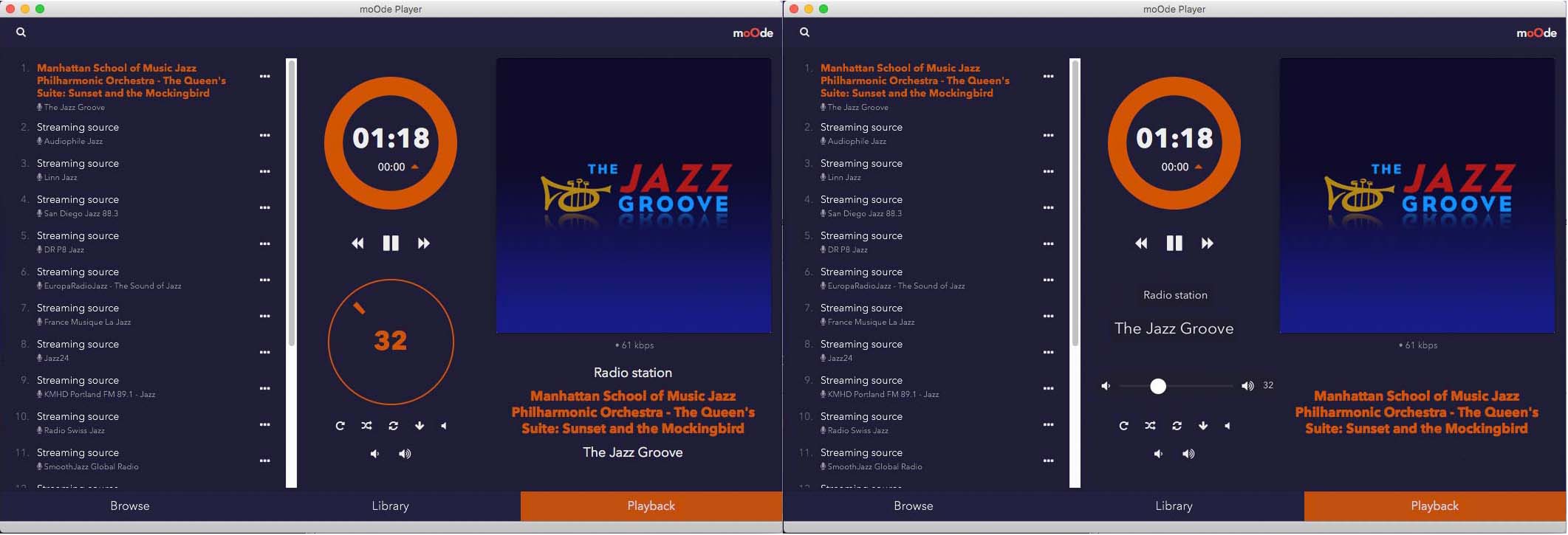The width and height of the screenshot is (1568, 535).
Task: Open options for EuropaRadioJazz, right window
Action: pos(1049,280)
